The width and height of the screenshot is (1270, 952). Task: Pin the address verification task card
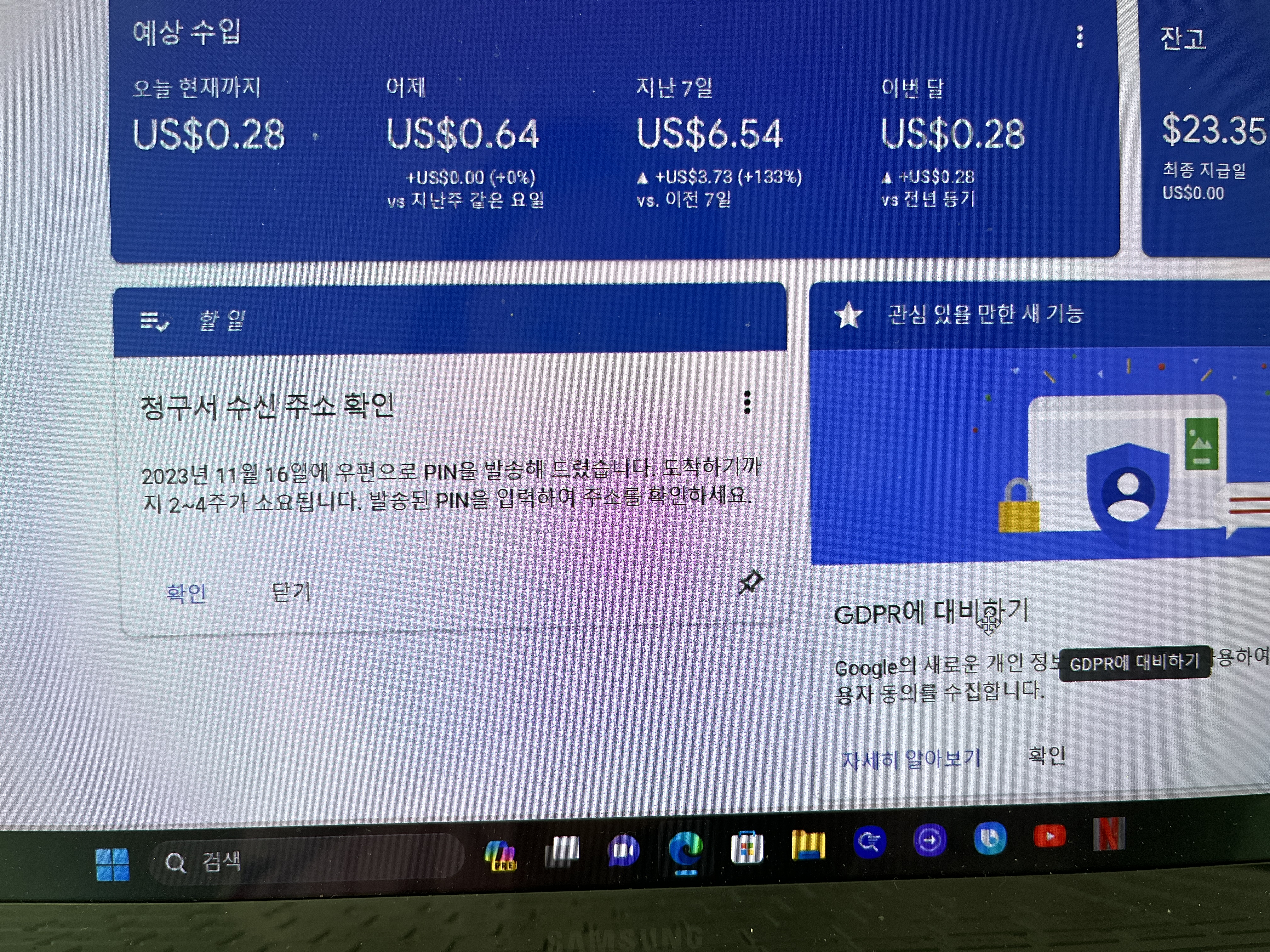pos(750,582)
